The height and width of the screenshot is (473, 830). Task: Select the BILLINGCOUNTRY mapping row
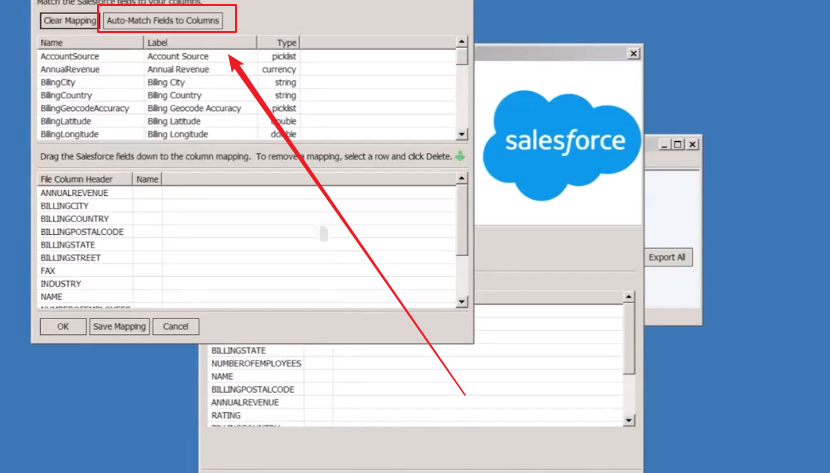pos(247,219)
